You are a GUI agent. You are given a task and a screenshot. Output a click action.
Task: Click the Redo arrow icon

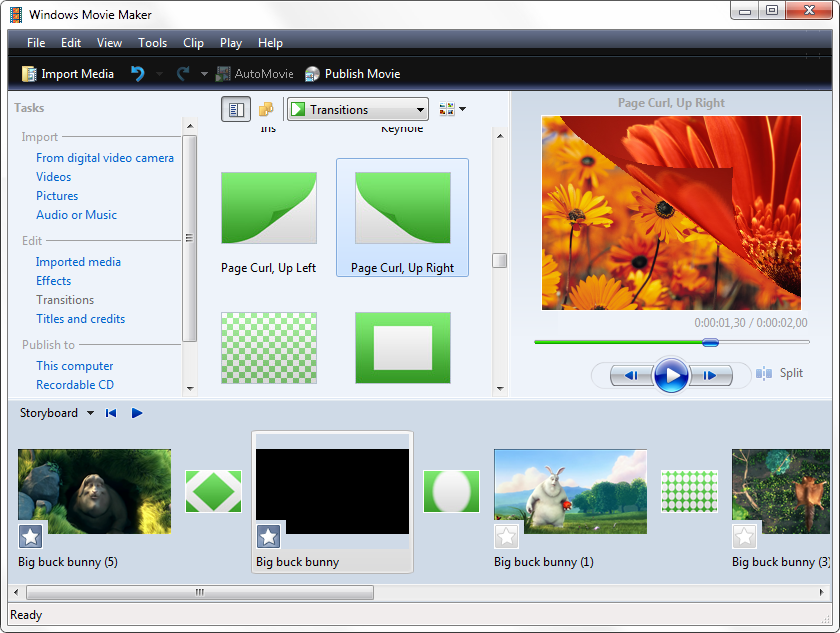click(183, 73)
